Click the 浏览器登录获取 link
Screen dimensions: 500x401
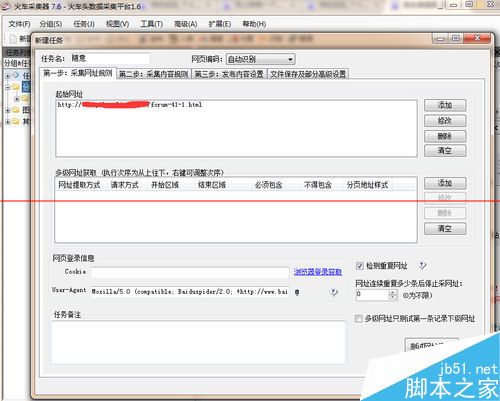pos(318,272)
